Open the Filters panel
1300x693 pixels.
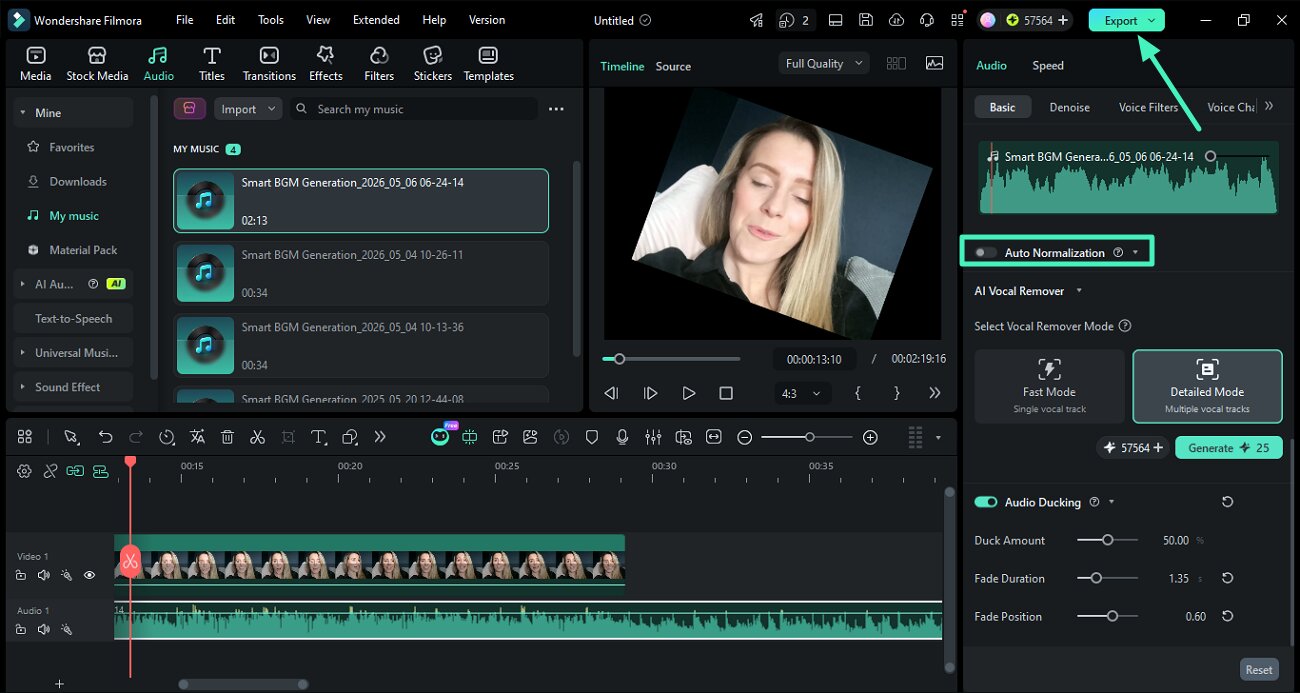379,64
